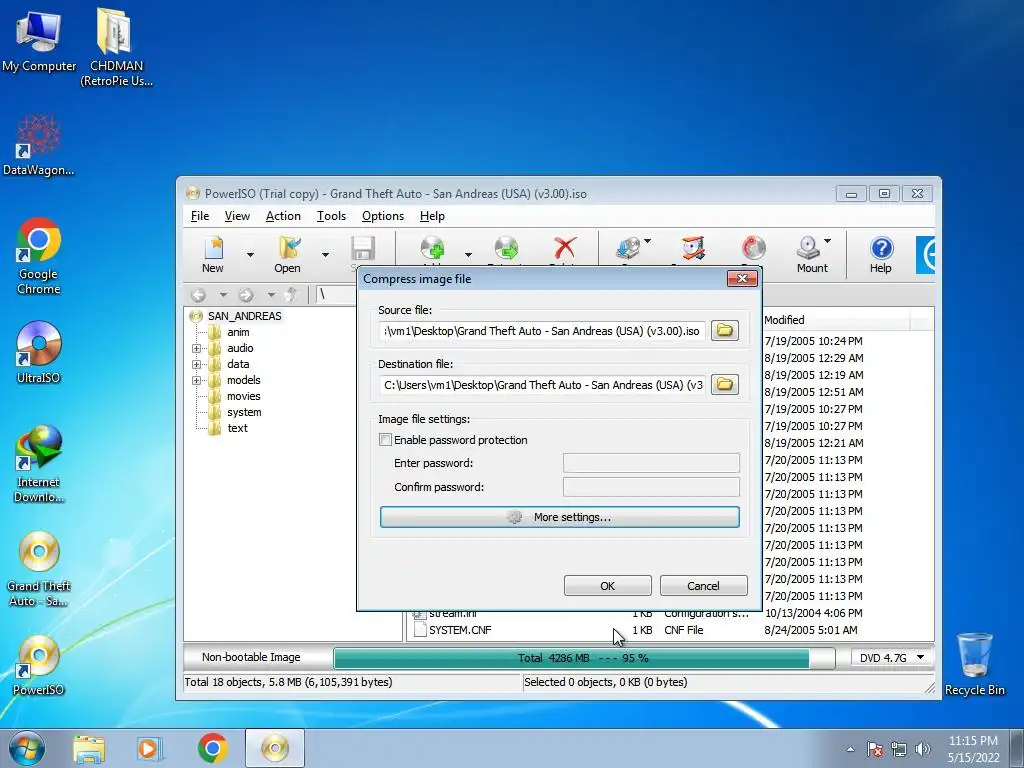Open My Computer desktop icon
This screenshot has height=768, width=1024.
(x=39, y=40)
